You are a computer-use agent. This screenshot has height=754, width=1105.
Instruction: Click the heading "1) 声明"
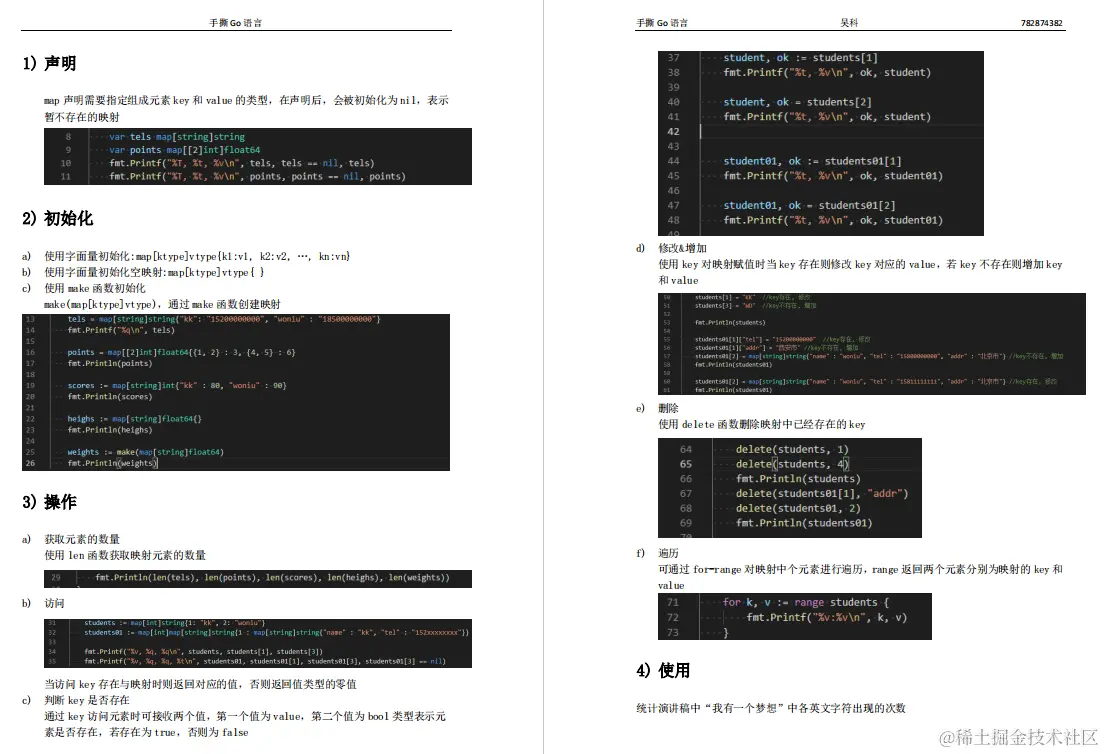(49, 63)
